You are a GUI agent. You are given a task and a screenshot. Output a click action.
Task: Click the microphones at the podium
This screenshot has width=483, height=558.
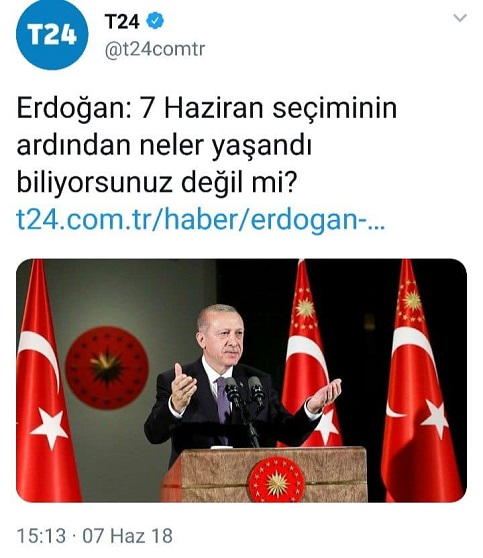pyautogui.click(x=245, y=391)
